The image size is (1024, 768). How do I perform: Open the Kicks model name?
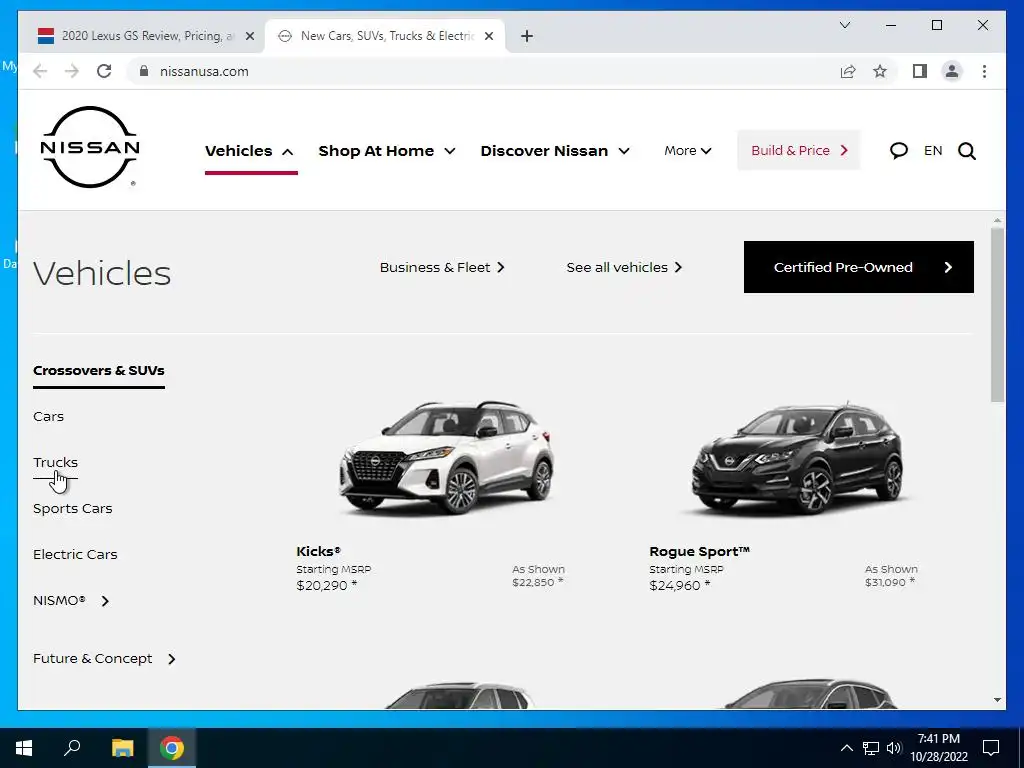point(319,551)
